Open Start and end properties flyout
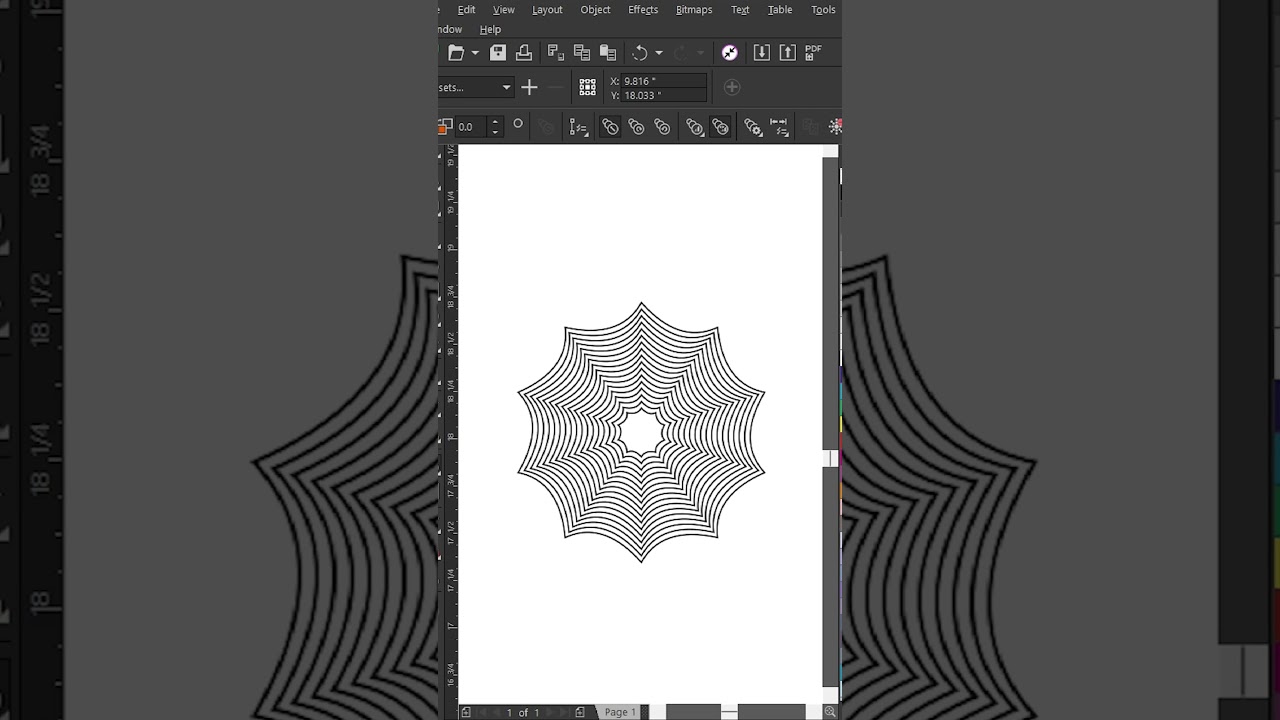 pos(779,127)
